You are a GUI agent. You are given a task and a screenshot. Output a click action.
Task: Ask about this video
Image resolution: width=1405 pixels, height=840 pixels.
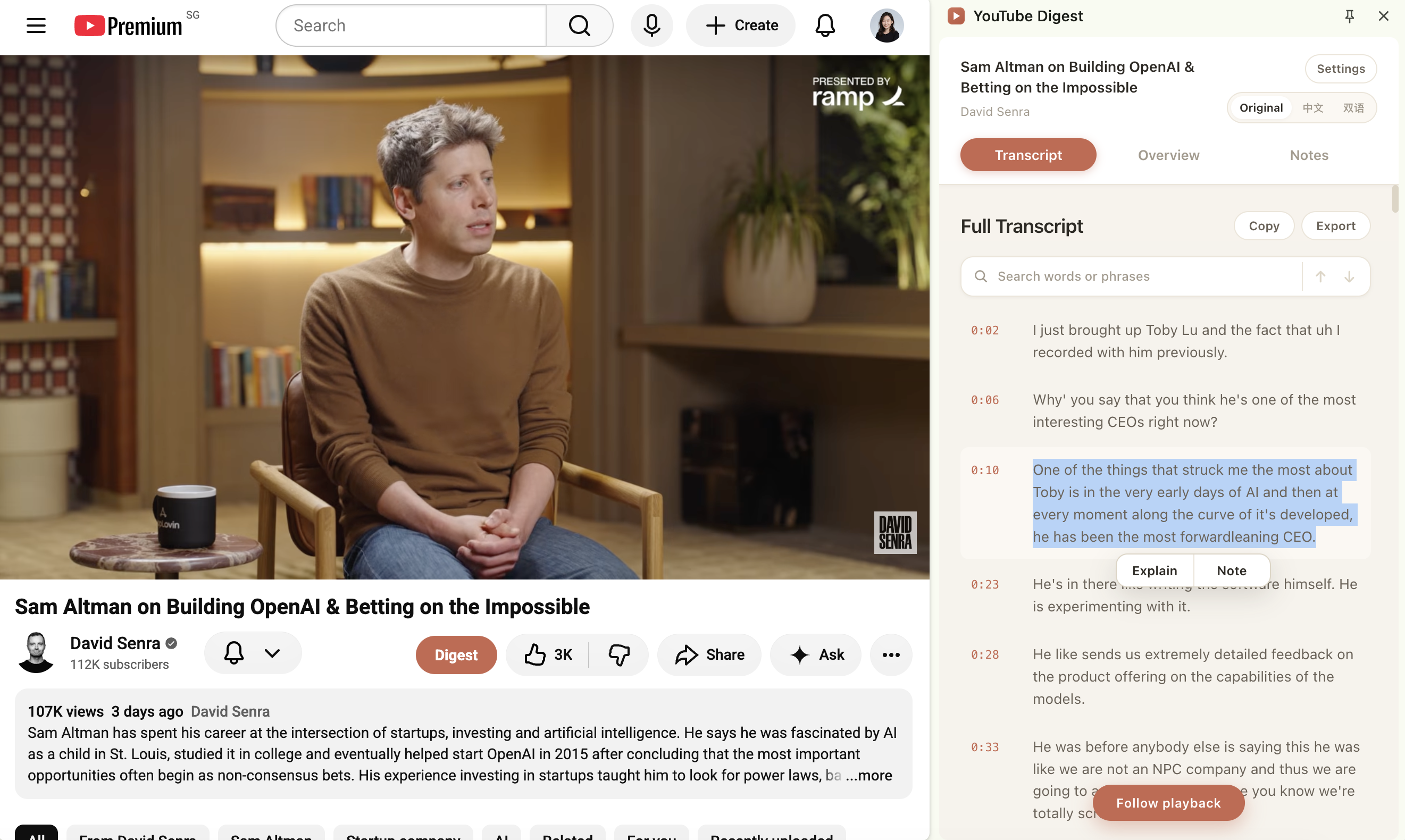tap(816, 655)
